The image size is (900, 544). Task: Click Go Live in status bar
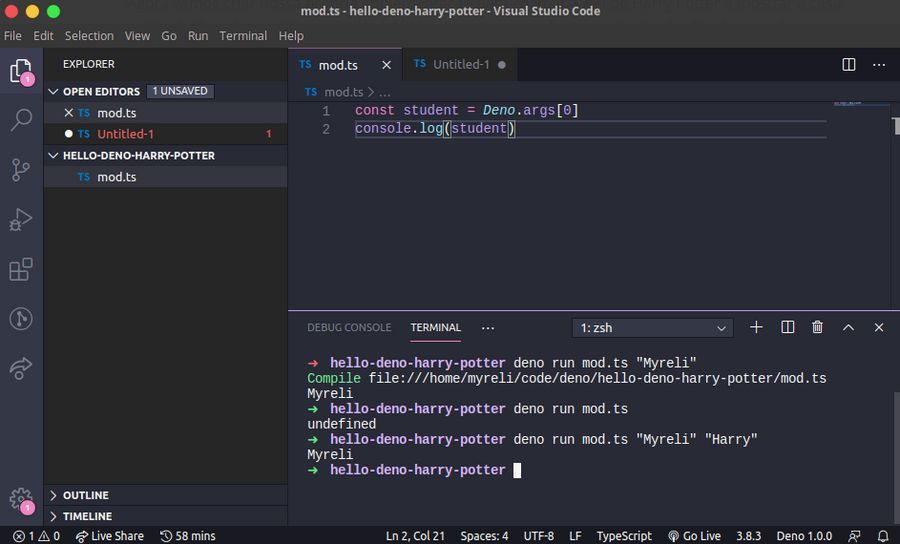[x=694, y=536]
